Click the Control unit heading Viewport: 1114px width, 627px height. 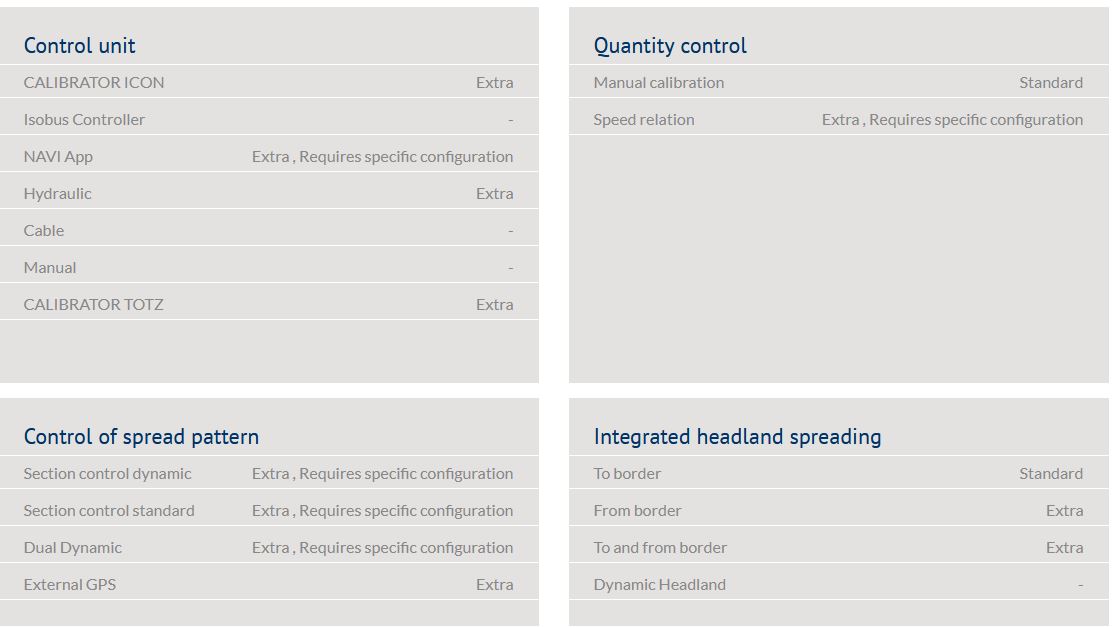pos(79,46)
